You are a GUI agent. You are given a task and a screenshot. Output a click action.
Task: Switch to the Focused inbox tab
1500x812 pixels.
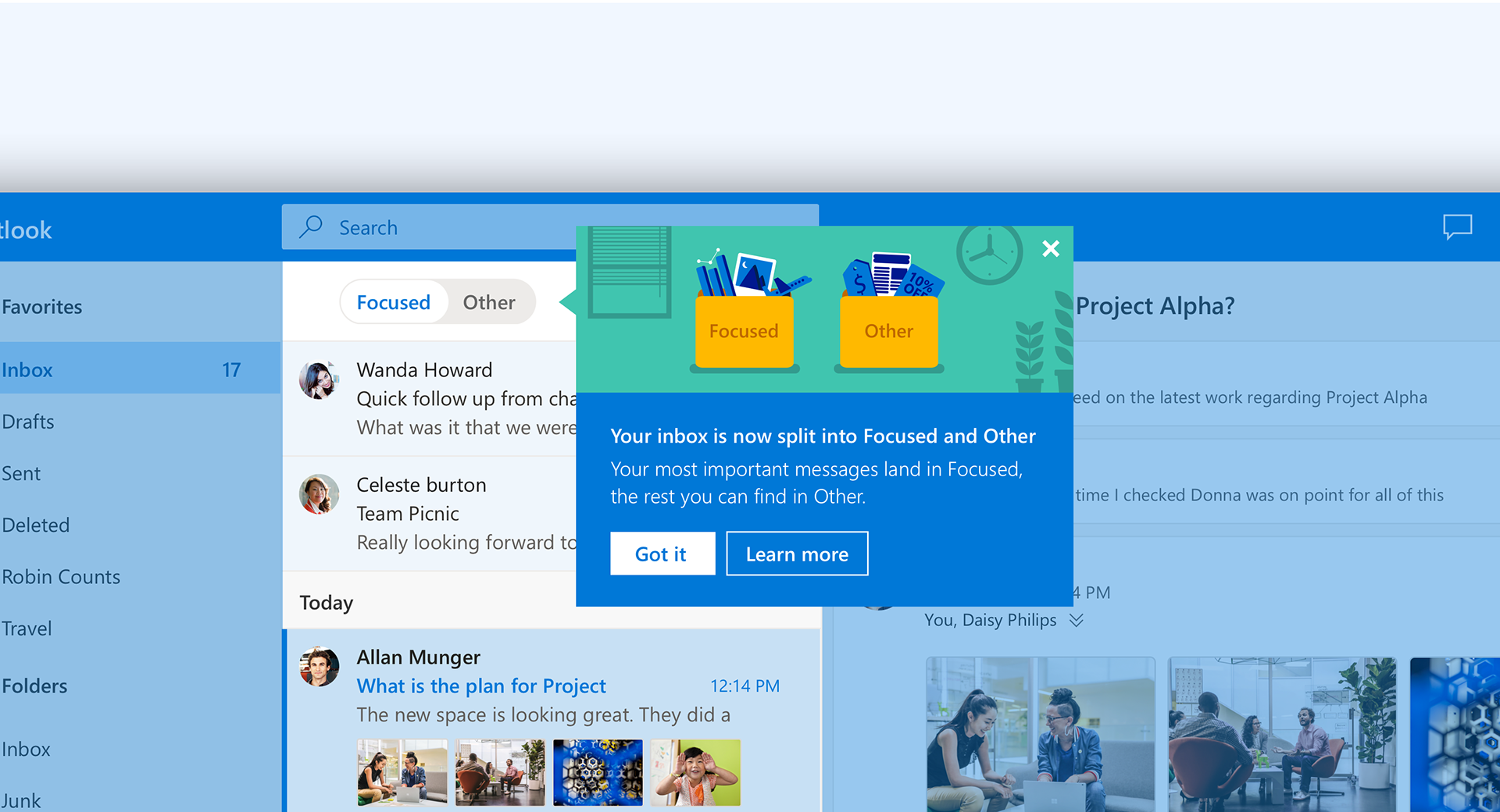pos(393,302)
